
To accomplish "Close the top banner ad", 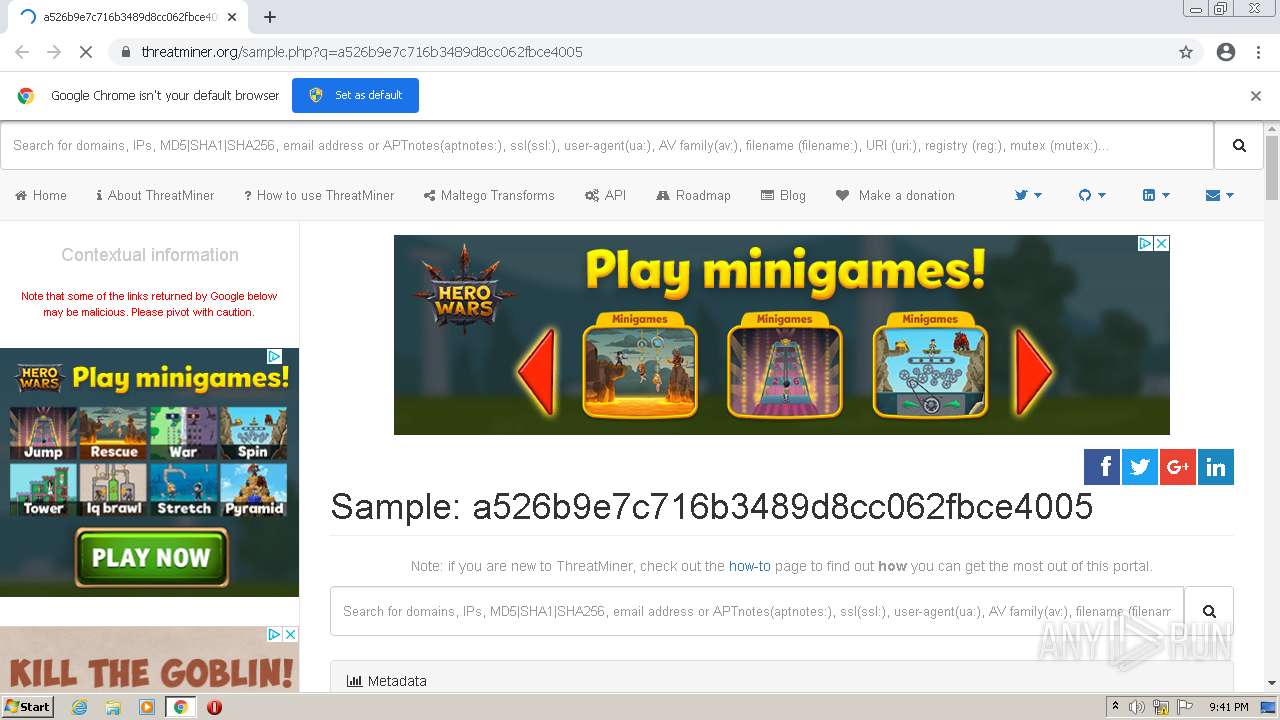I will 1162,243.
